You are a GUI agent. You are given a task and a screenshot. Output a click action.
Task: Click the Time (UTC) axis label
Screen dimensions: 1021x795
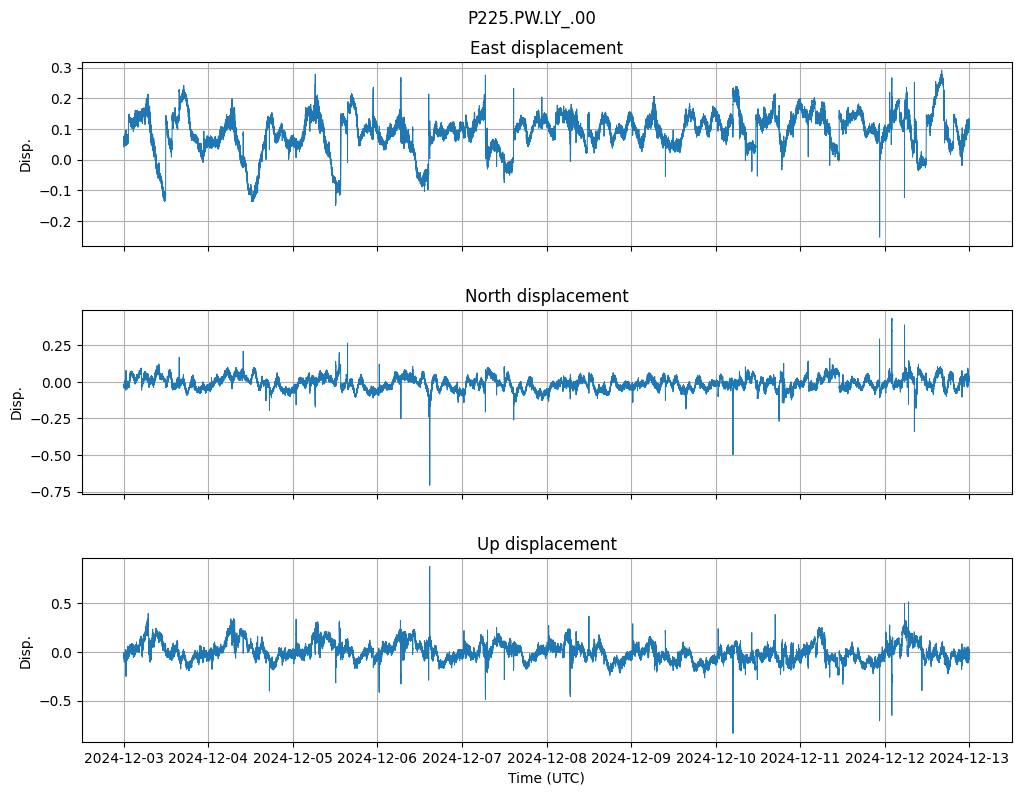point(546,778)
